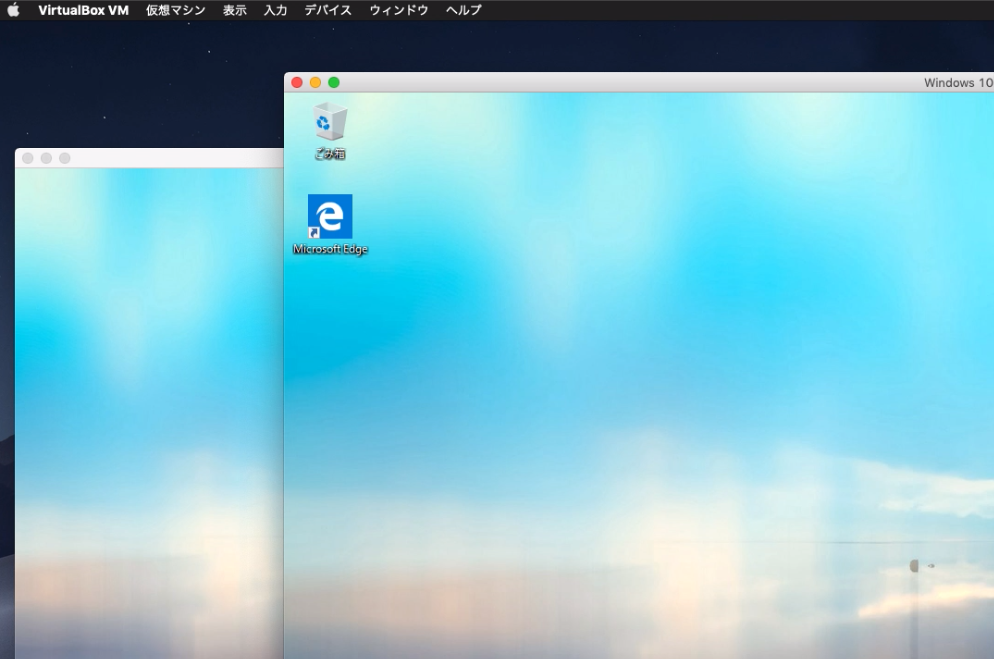The image size is (994, 659).
Task: Open the 仮想マシン menu
Action: pos(176,10)
